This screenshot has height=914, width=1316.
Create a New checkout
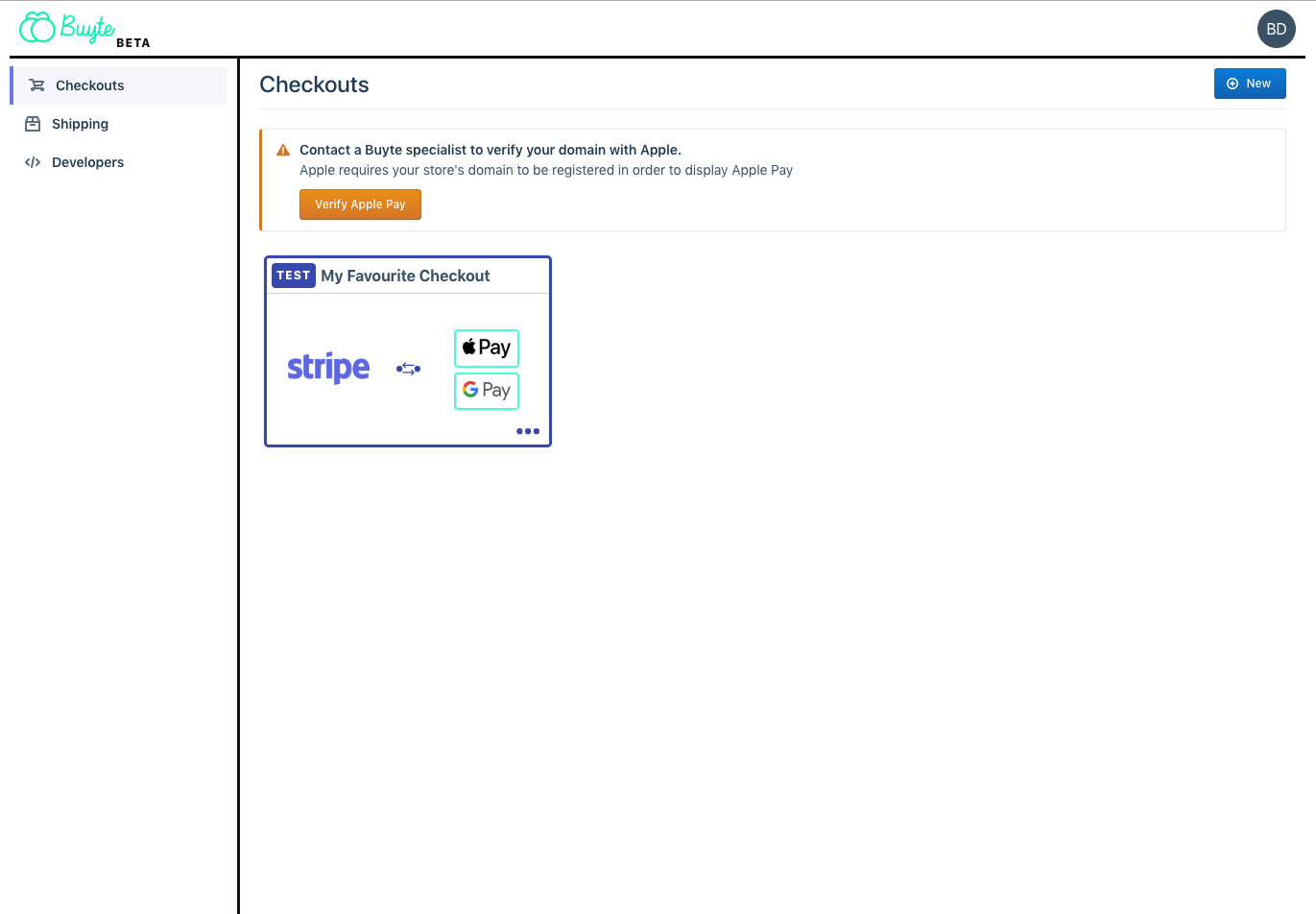coord(1250,84)
